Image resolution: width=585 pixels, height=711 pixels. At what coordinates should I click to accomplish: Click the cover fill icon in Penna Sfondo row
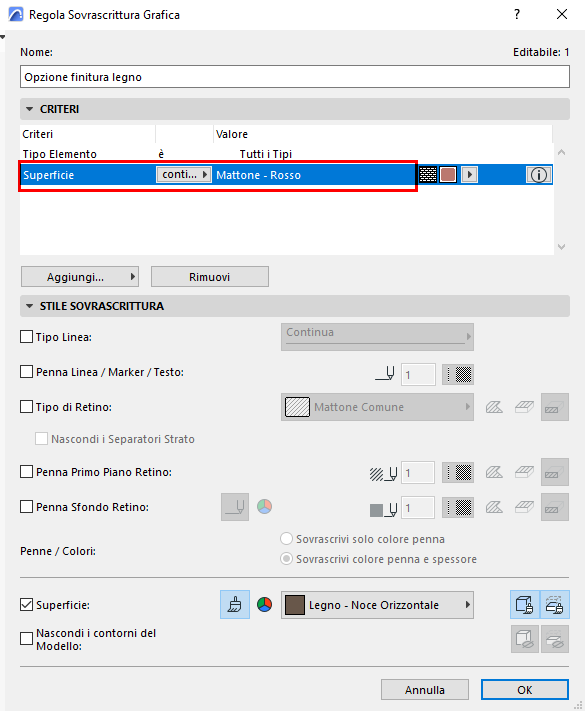coord(524,507)
